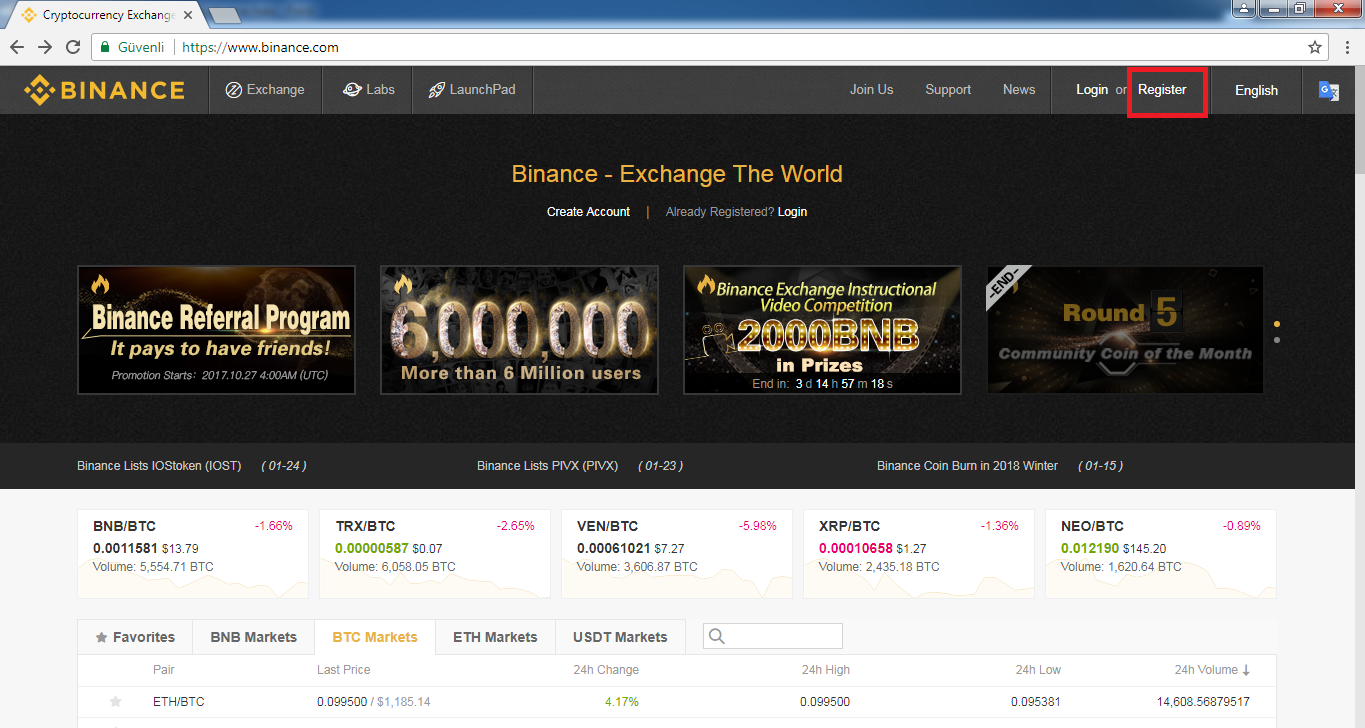The height and width of the screenshot is (728, 1365).
Task: Click the browser Forward arrow
Action: tap(45, 47)
